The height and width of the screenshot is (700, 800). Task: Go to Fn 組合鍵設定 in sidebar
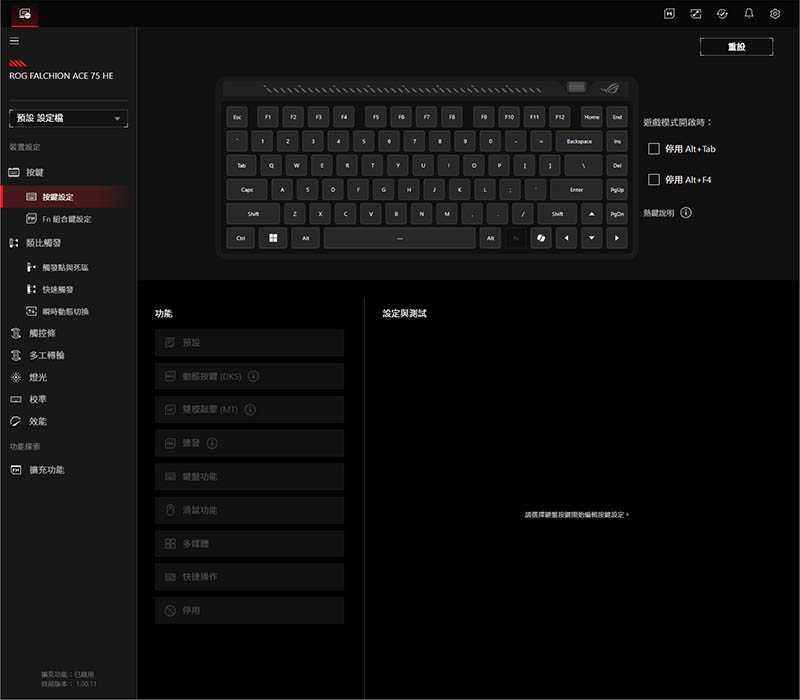66,219
